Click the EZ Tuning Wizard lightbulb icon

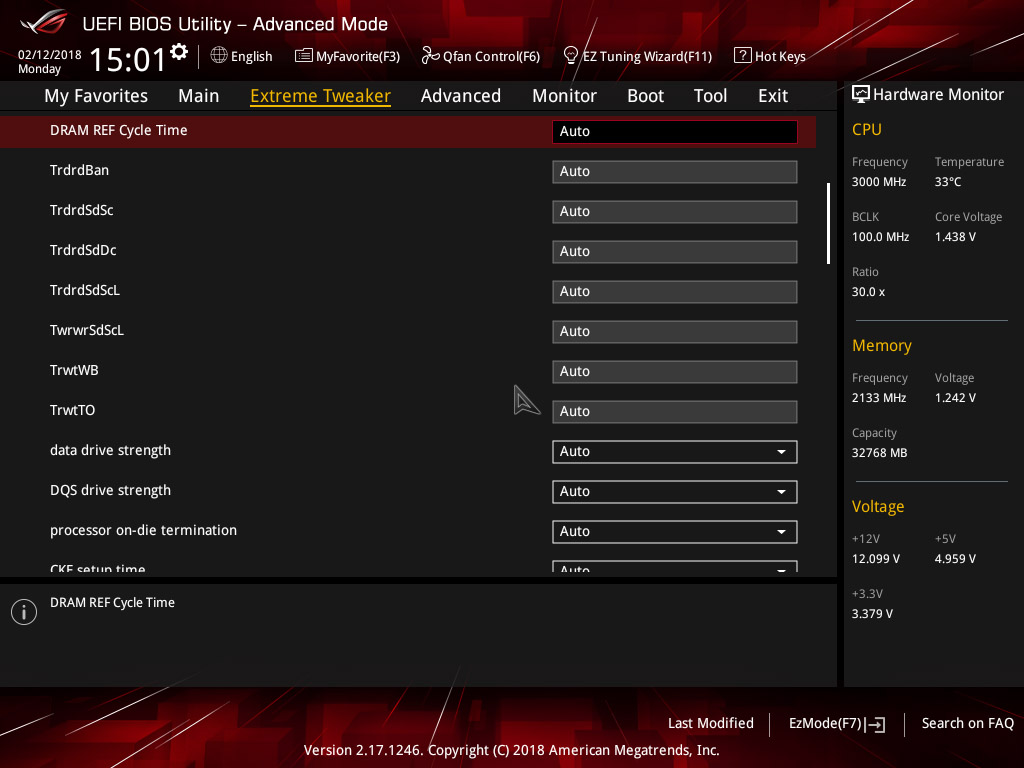(570, 56)
